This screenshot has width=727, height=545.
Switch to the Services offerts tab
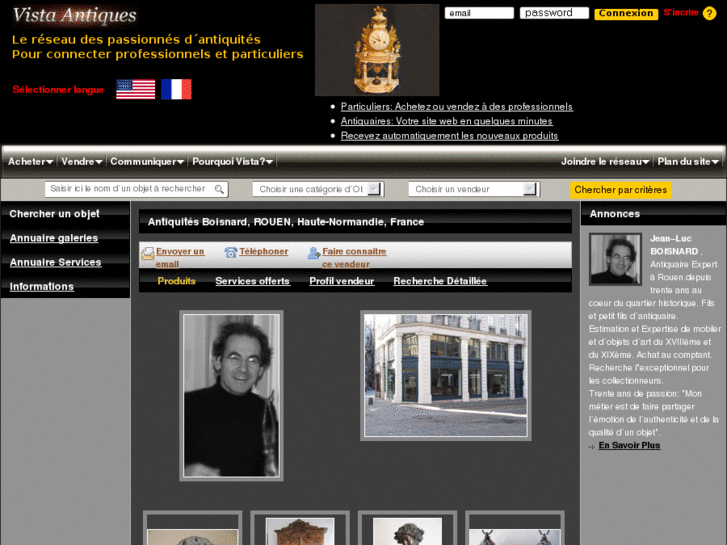coord(253,281)
